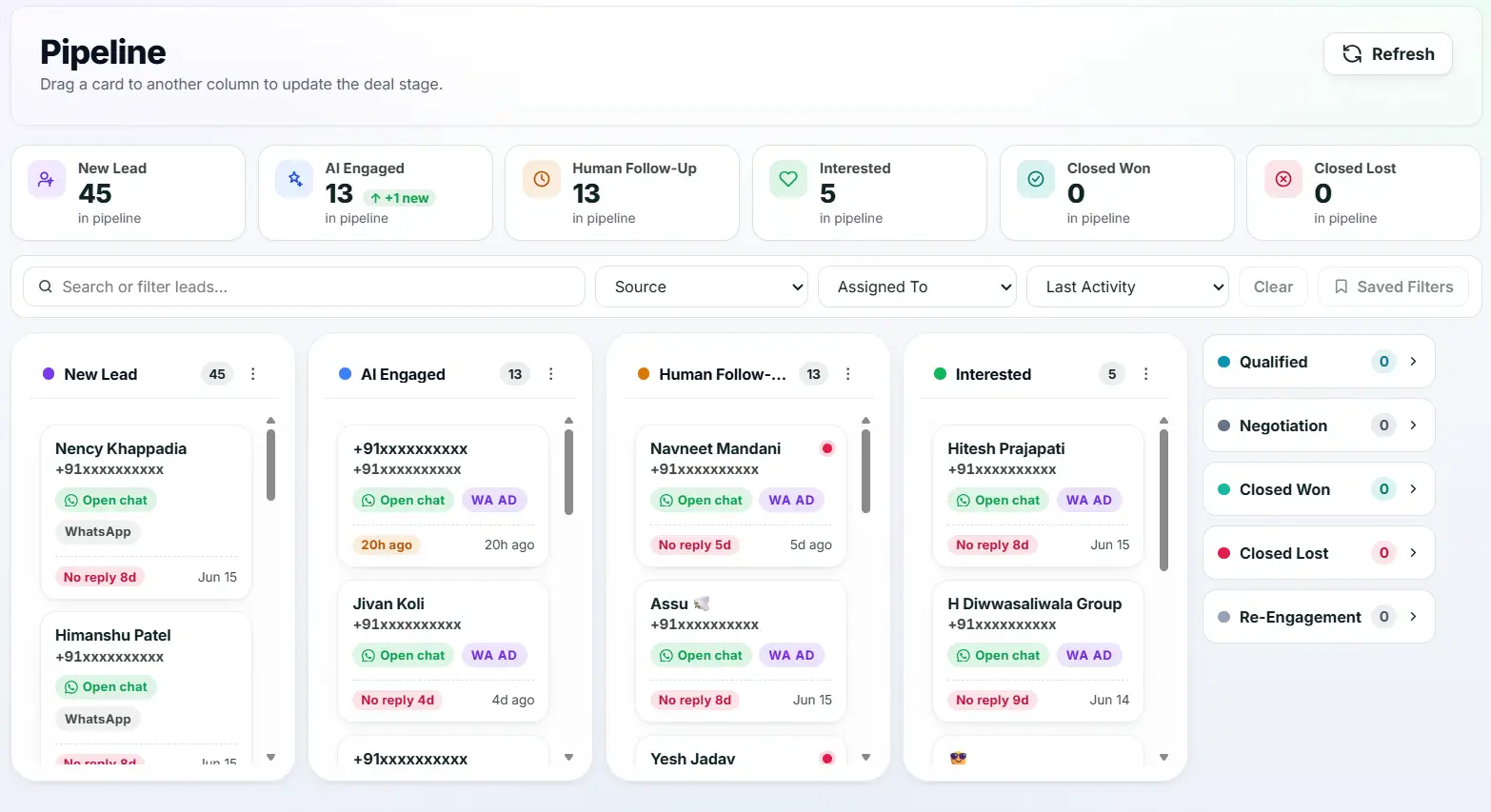Expand the Qualified stage
The height and width of the screenshot is (812, 1491).
pyautogui.click(x=1319, y=362)
